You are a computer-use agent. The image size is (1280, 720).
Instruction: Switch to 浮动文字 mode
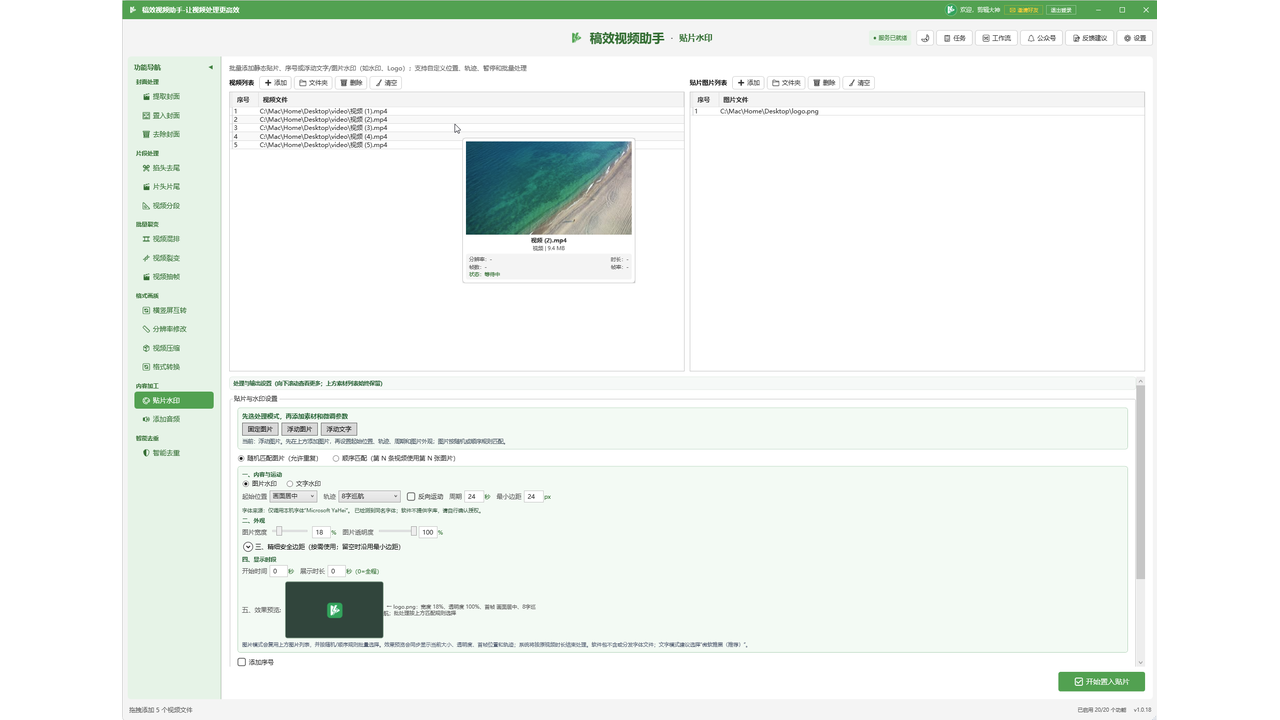[x=339, y=429]
